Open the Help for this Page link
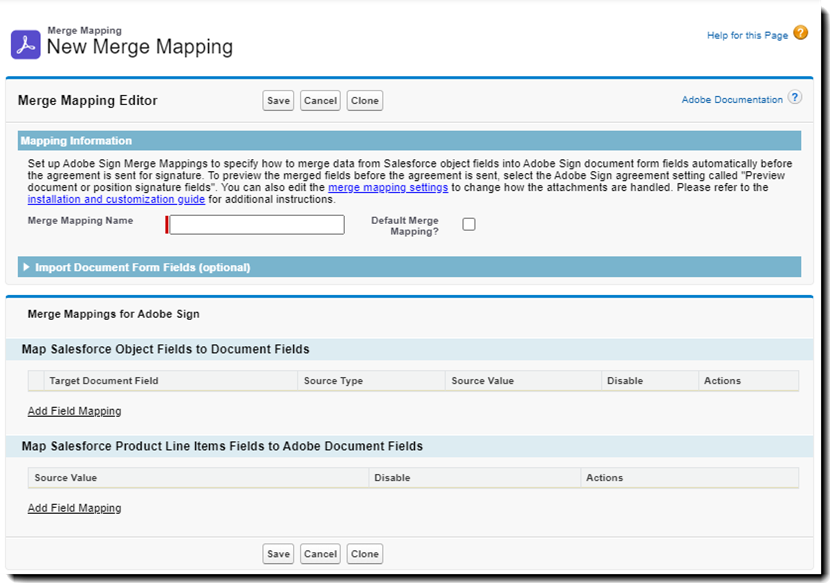Image resolution: width=830 pixels, height=583 pixels. [x=747, y=36]
